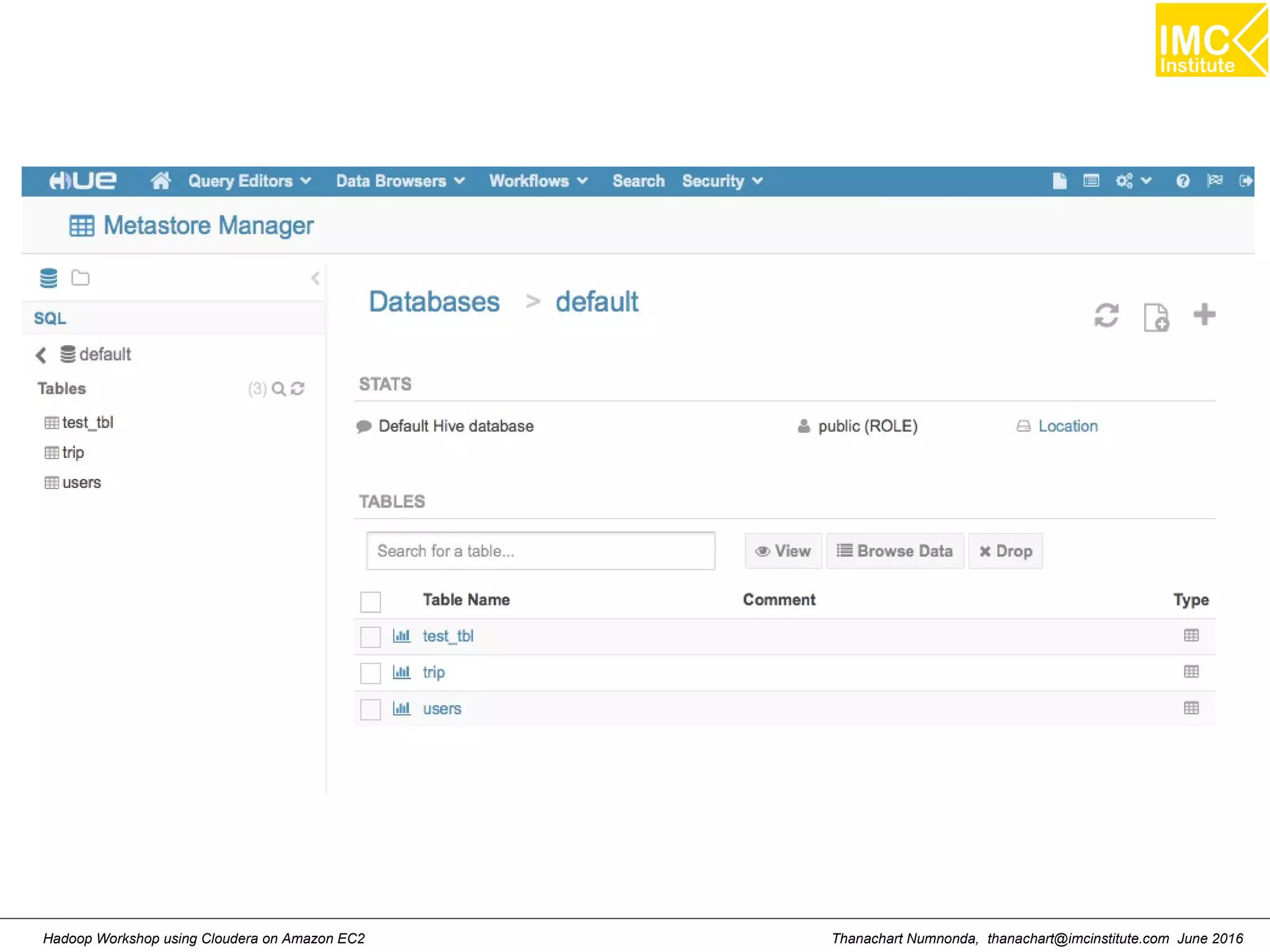Open the Location link
The width and height of the screenshot is (1270, 952).
1068,426
